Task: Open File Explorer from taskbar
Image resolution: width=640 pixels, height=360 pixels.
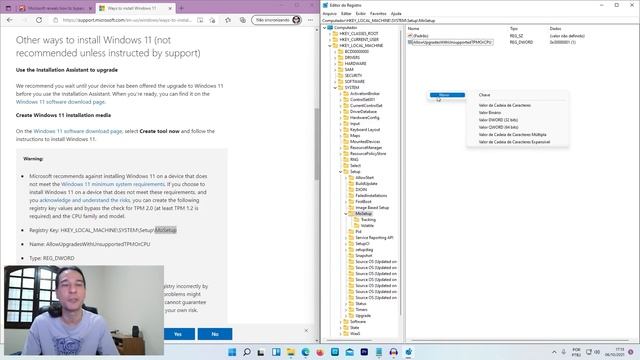Action: pyautogui.click(x=291, y=352)
